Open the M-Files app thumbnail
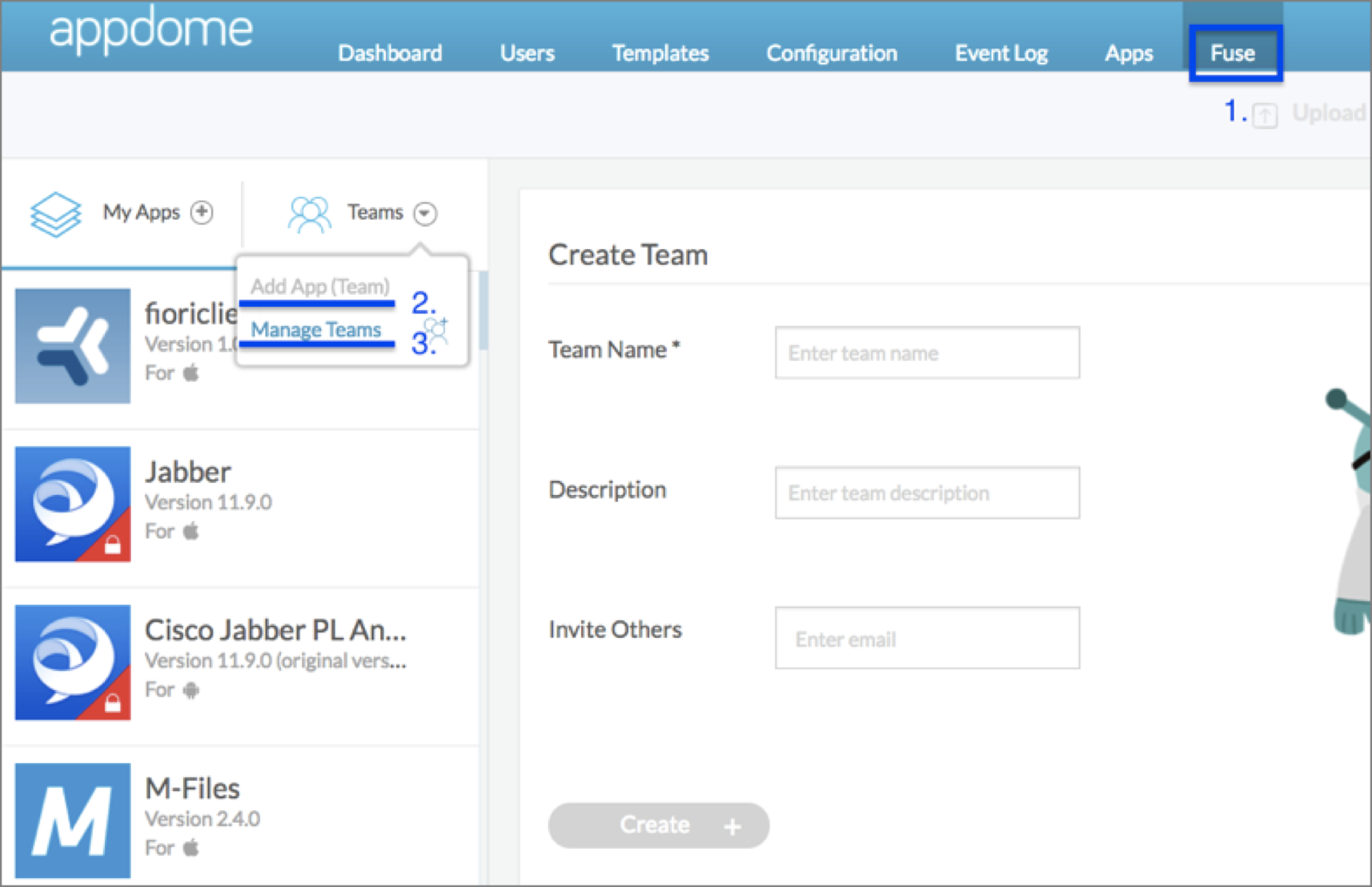This screenshot has width=1372, height=887. (73, 821)
